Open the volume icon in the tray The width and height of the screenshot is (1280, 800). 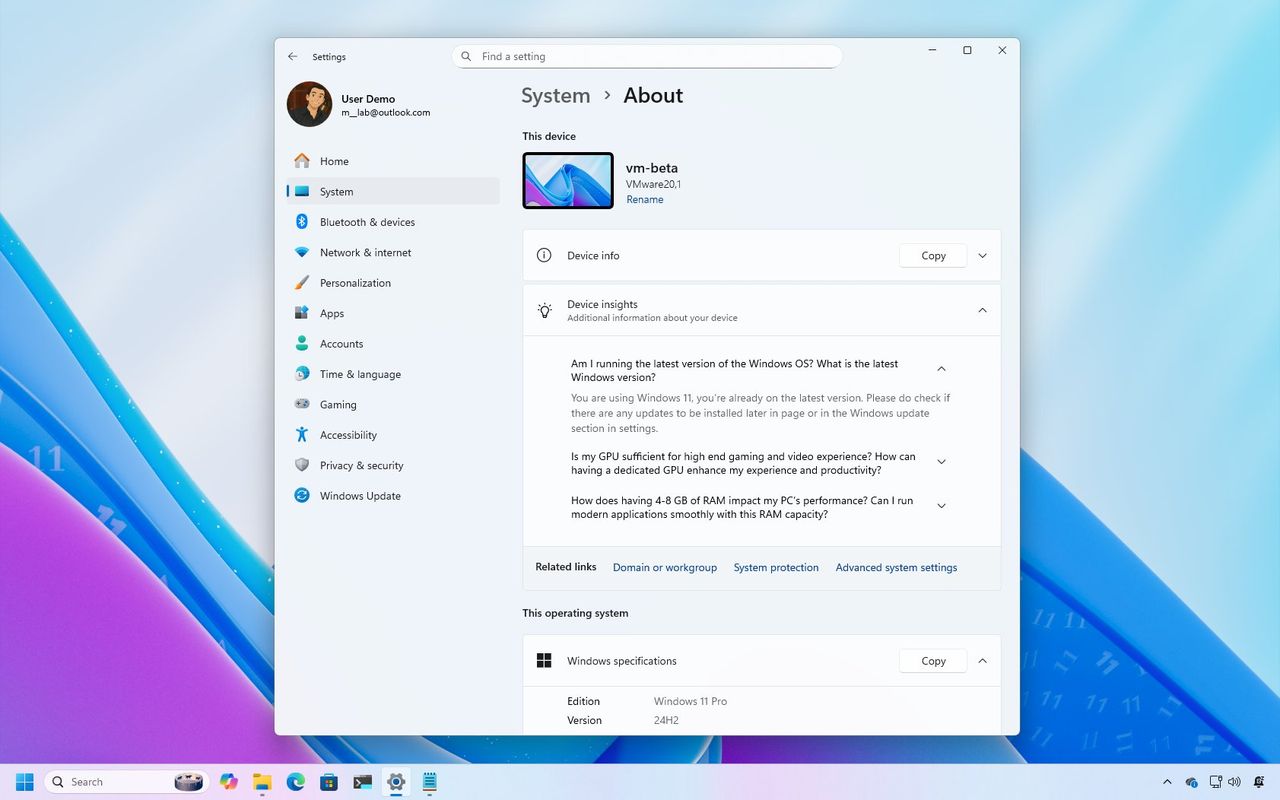(x=1234, y=782)
